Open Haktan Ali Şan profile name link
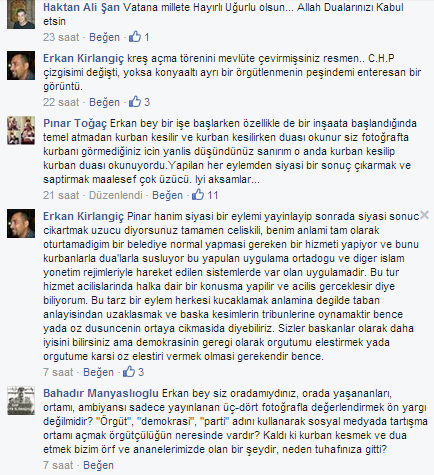This screenshot has height=475, width=434. [x=81, y=7]
